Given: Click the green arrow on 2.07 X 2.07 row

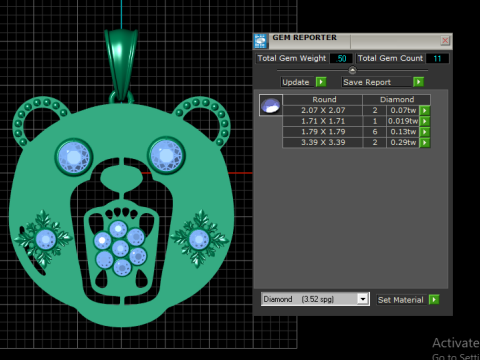Looking at the screenshot, I should 425,110.
